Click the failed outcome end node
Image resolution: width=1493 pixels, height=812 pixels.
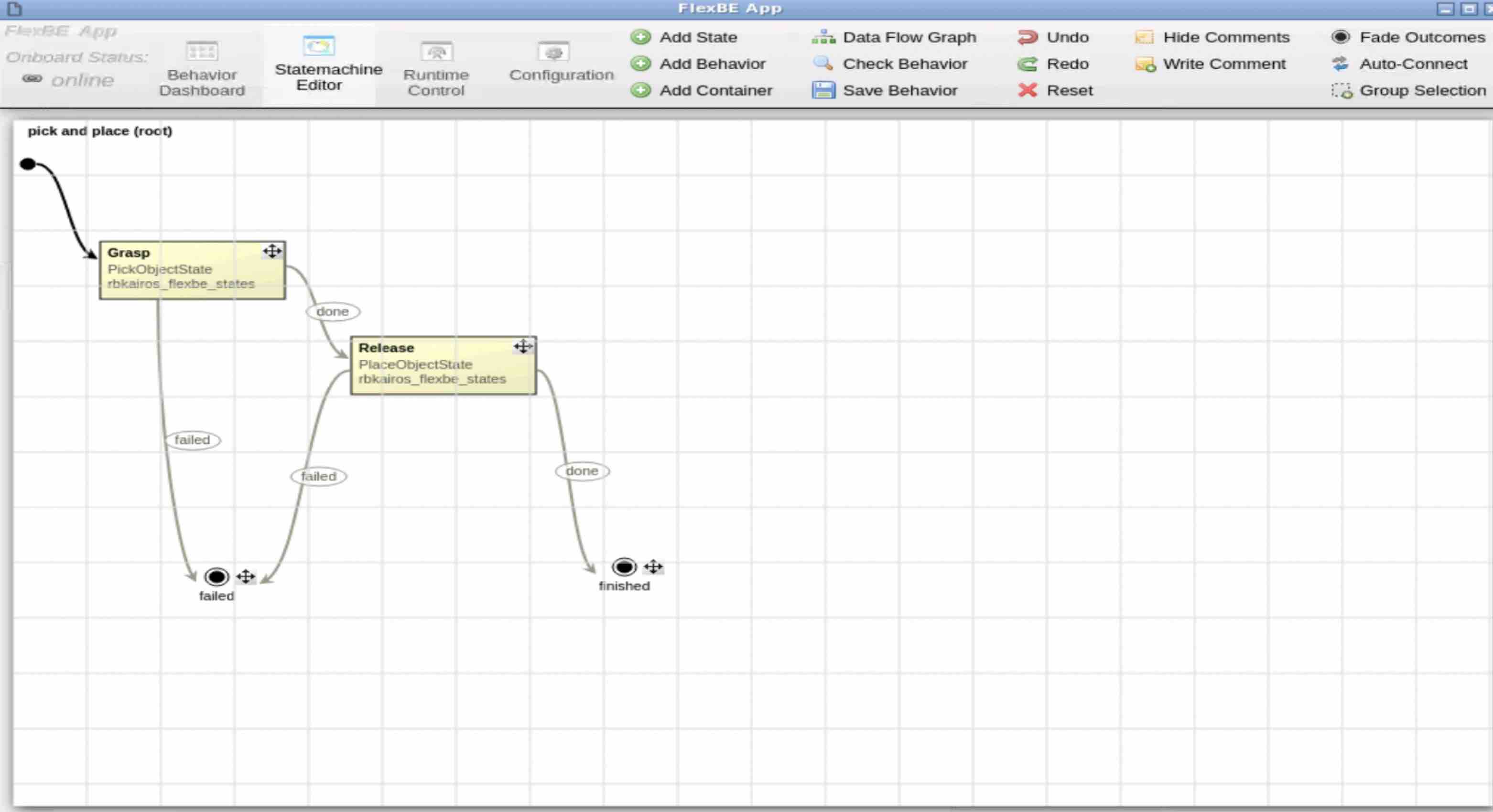(x=217, y=577)
